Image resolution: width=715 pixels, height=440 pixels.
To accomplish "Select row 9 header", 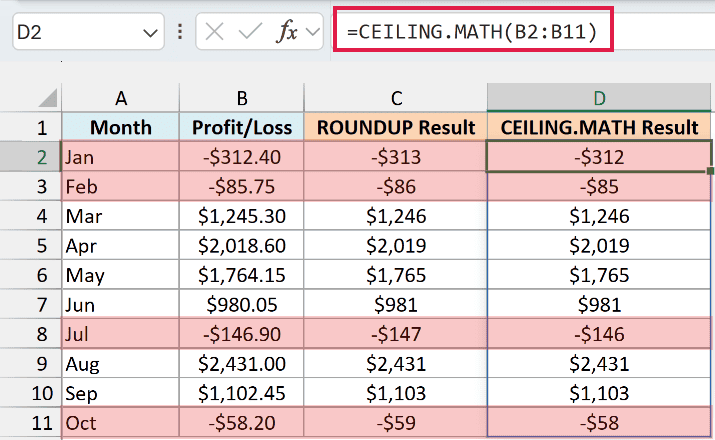I will tap(31, 363).
